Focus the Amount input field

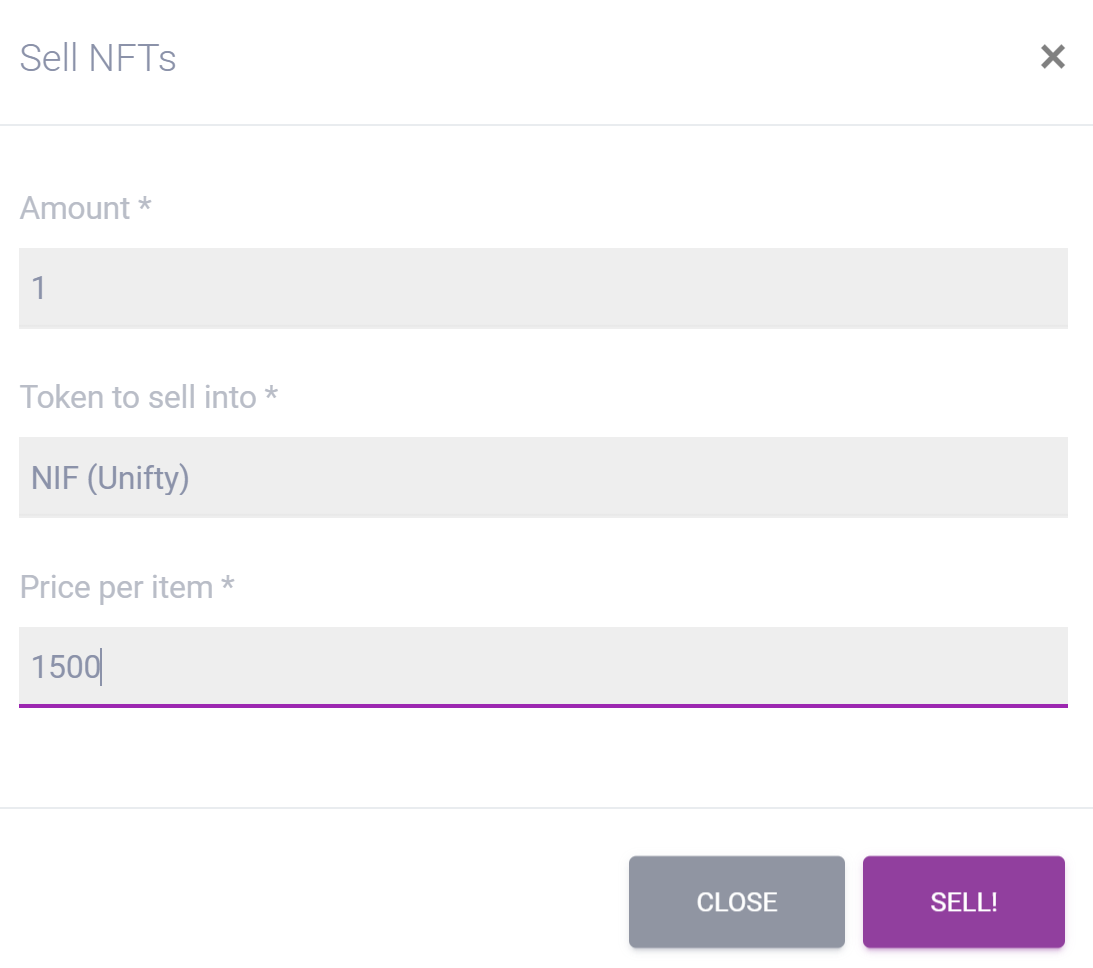(x=543, y=288)
